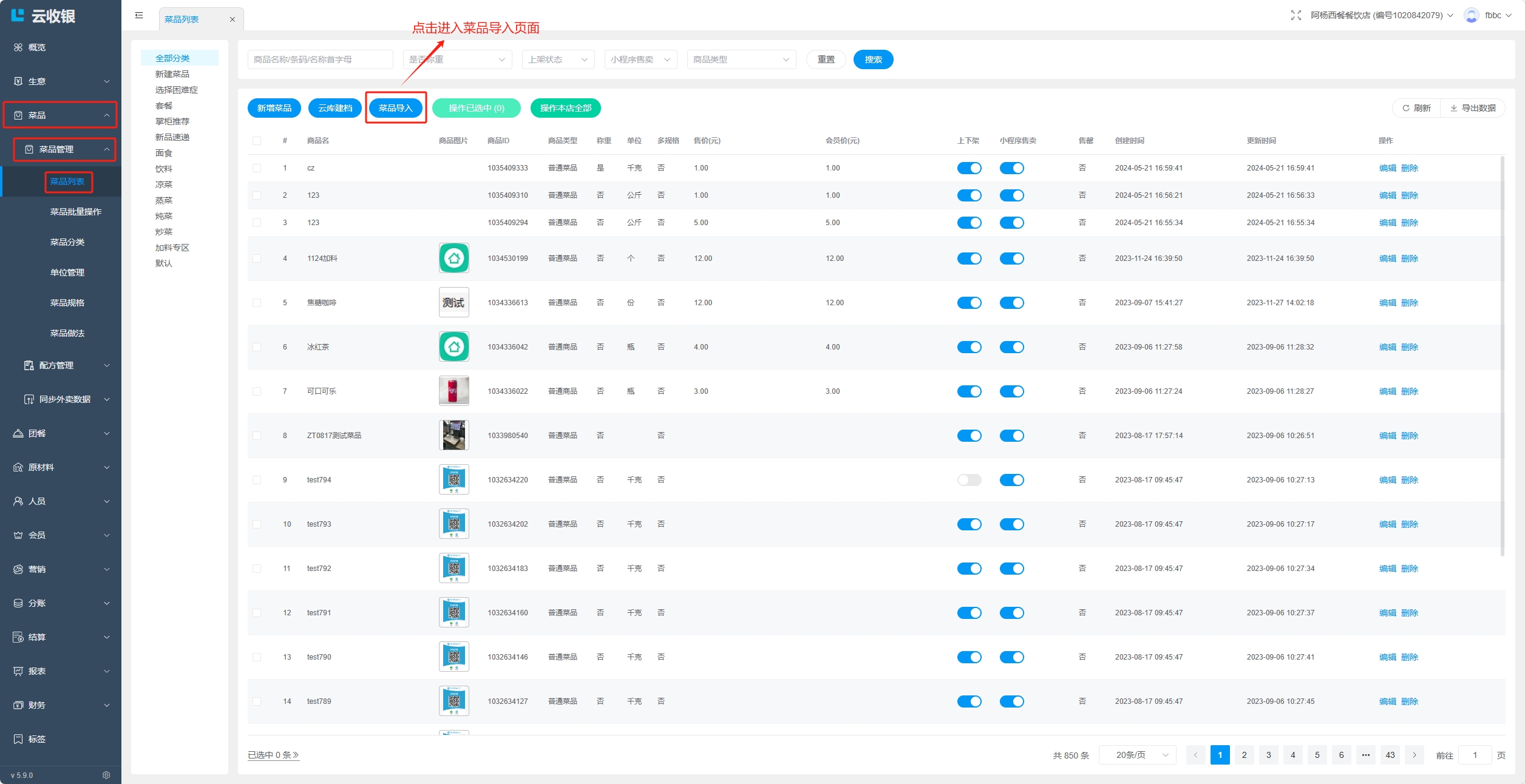Viewport: 1525px width, 784px height.
Task: Click the 菜品导入 button
Action: (x=395, y=108)
